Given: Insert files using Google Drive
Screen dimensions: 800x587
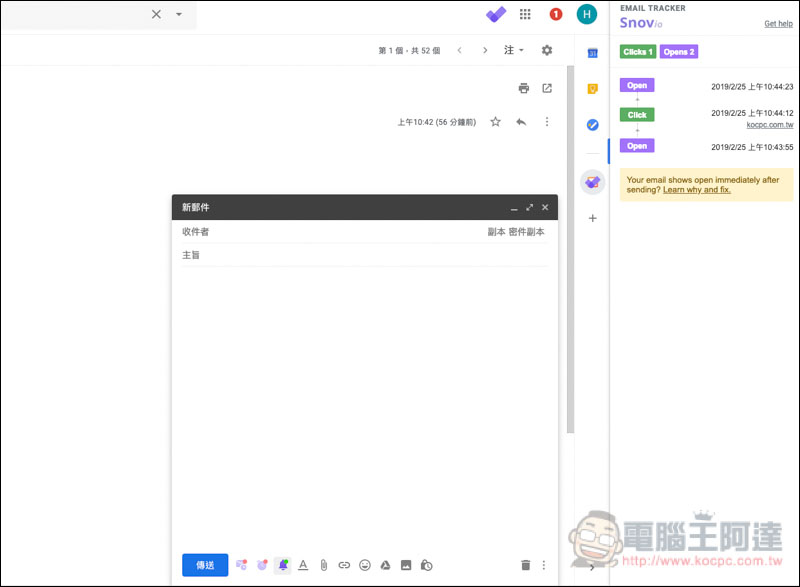Looking at the screenshot, I should point(385,565).
